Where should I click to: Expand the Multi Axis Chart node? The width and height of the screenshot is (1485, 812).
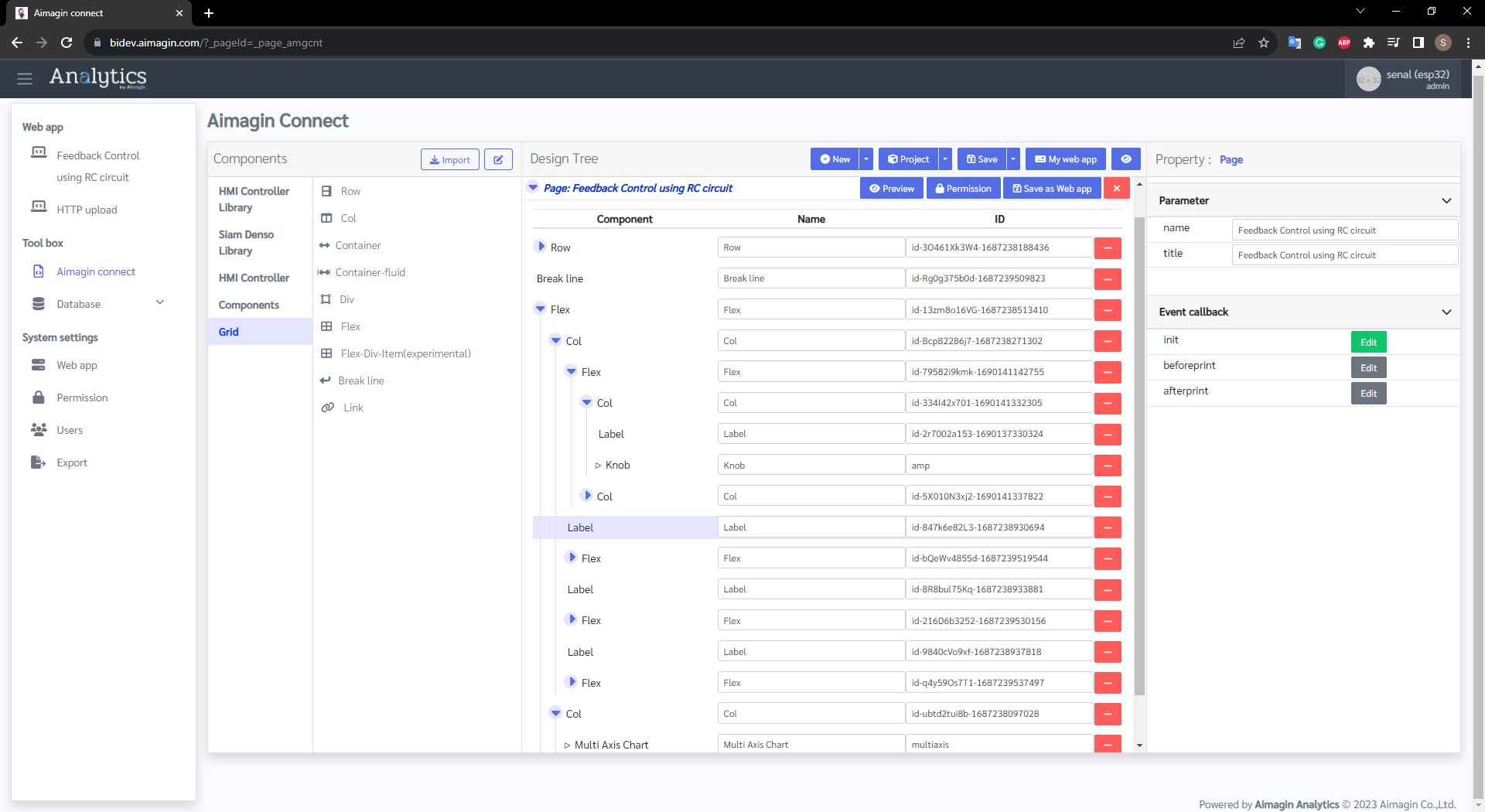coord(567,745)
